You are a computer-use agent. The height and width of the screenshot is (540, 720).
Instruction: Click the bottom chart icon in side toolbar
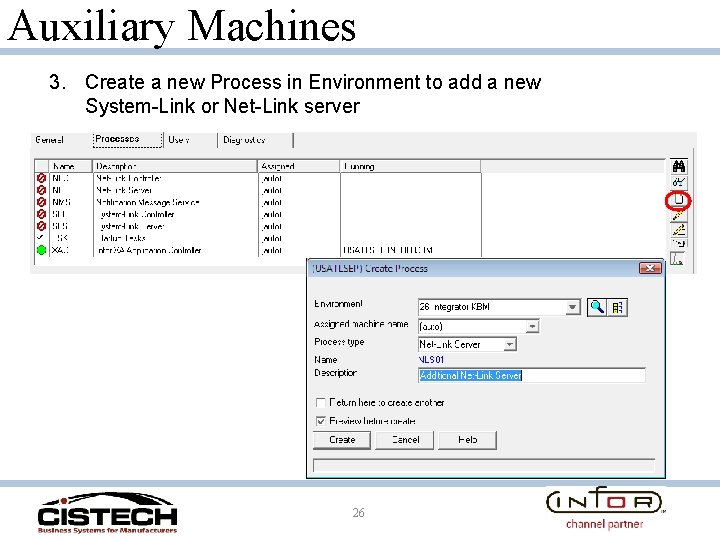point(678,259)
